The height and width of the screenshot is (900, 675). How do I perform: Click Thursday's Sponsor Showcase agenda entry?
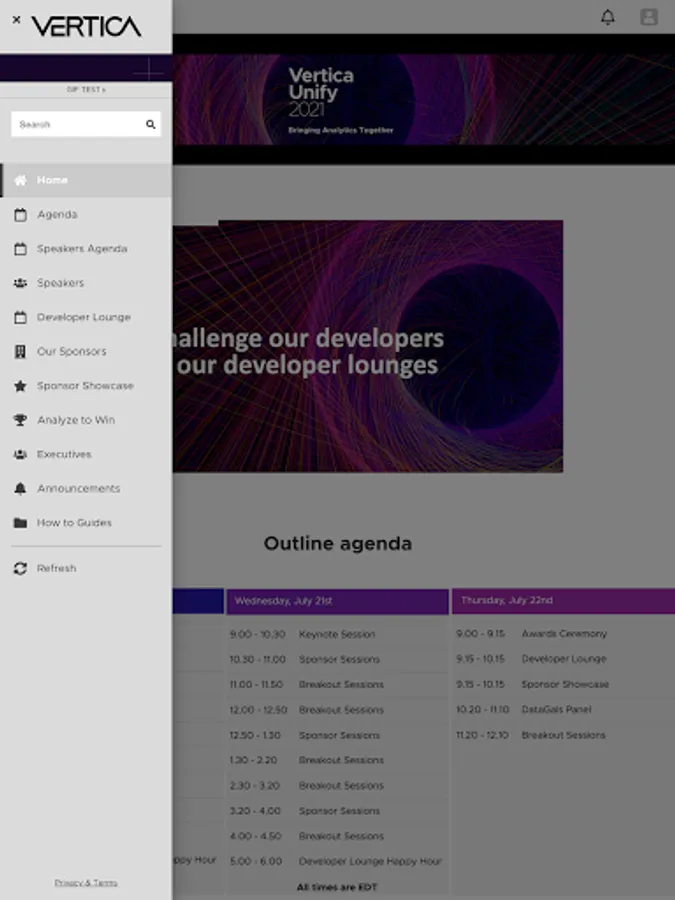pos(565,684)
